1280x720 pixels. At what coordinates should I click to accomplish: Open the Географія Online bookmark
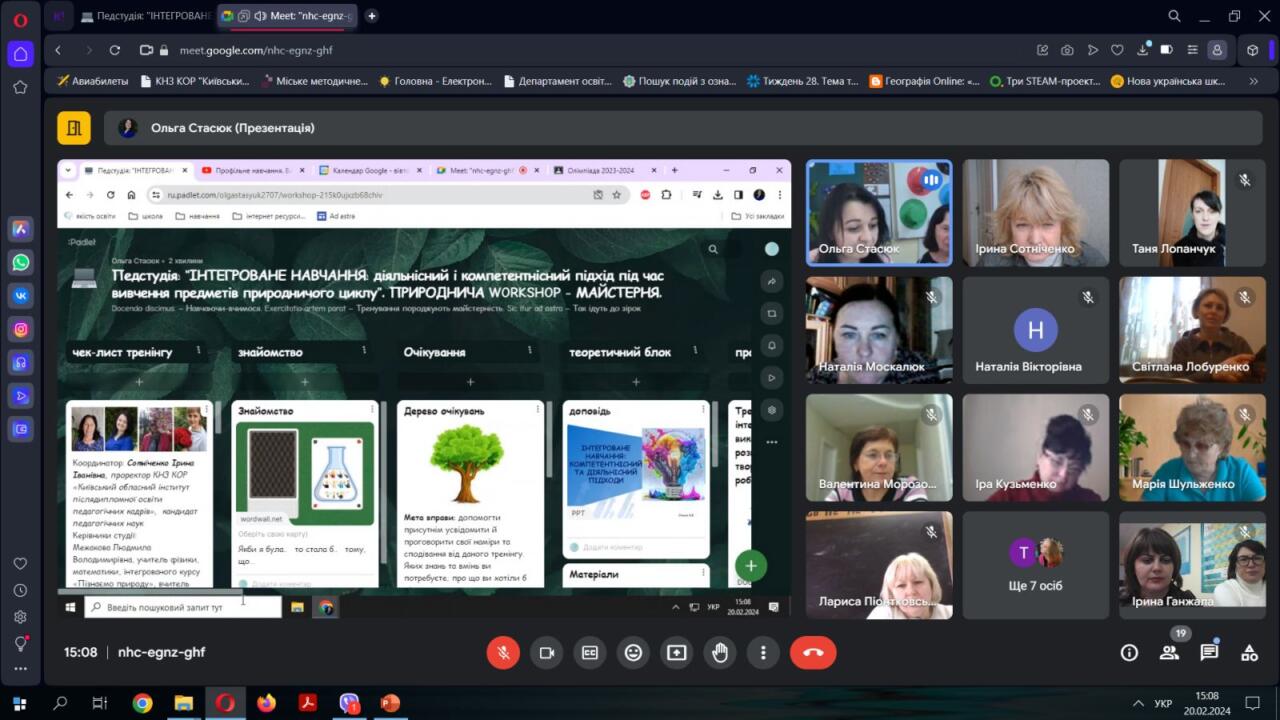point(925,81)
